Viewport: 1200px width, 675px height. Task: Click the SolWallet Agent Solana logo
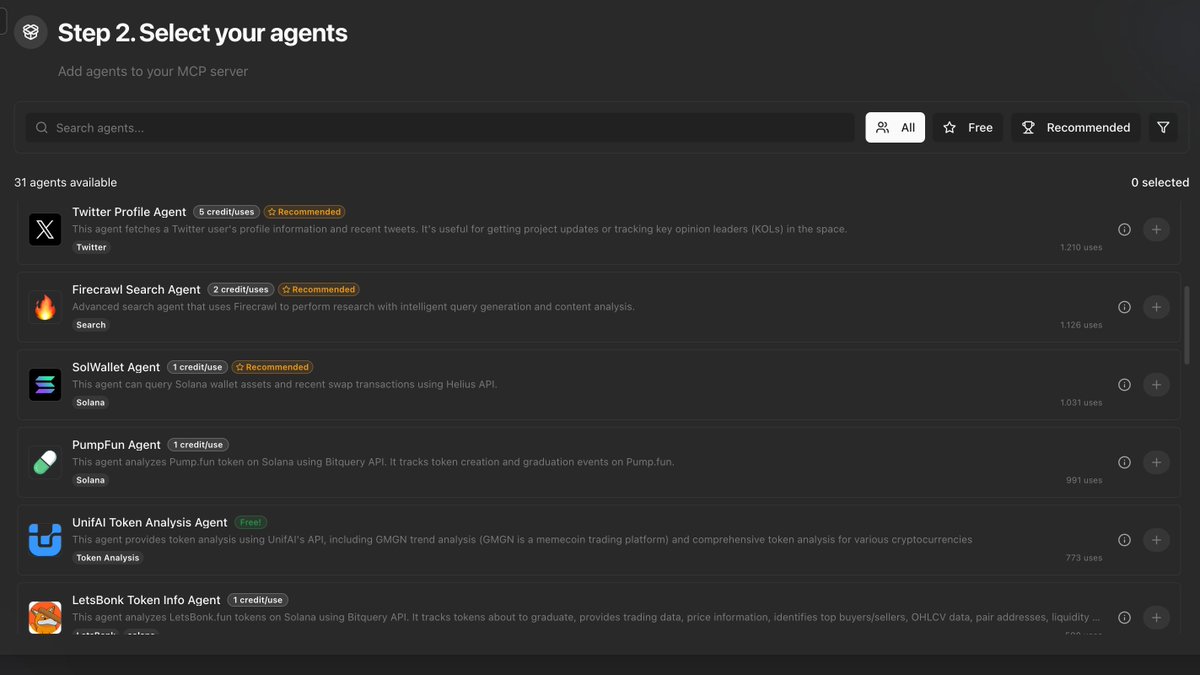(45, 385)
